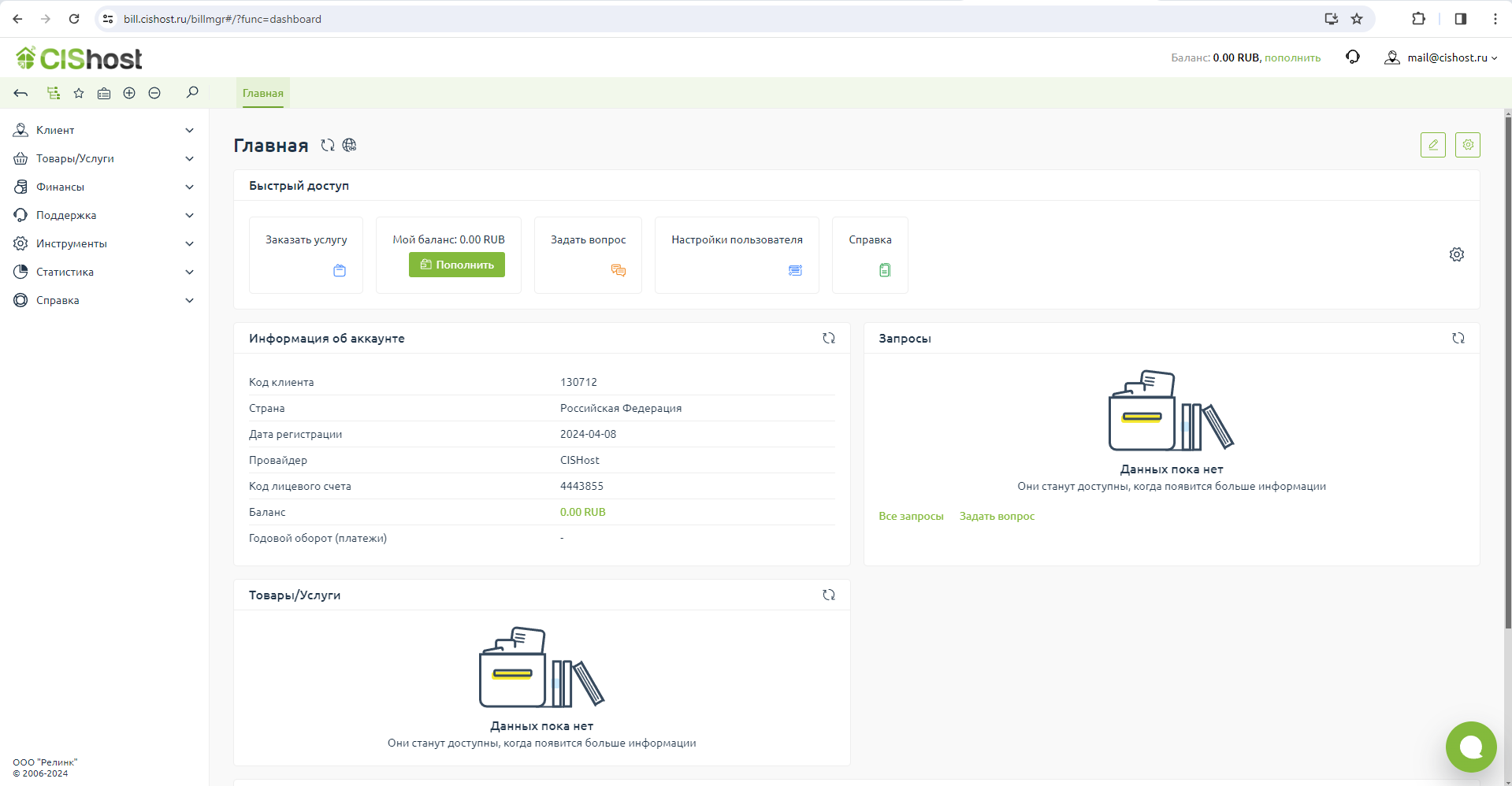Click the menu tree icon in toolbar

coord(54,93)
